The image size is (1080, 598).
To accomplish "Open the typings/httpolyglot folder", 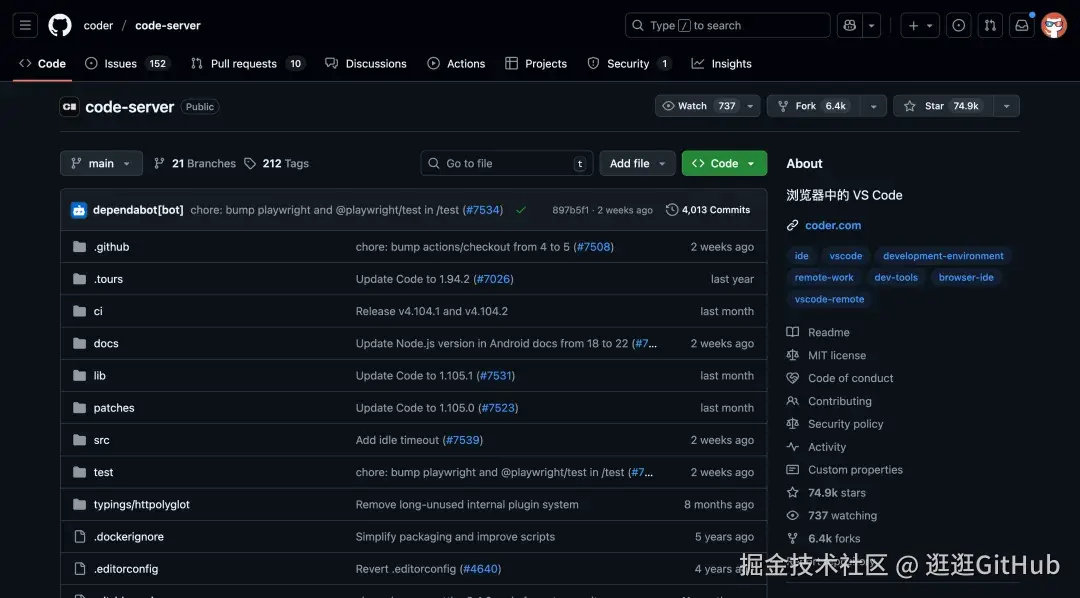I will pos(142,504).
